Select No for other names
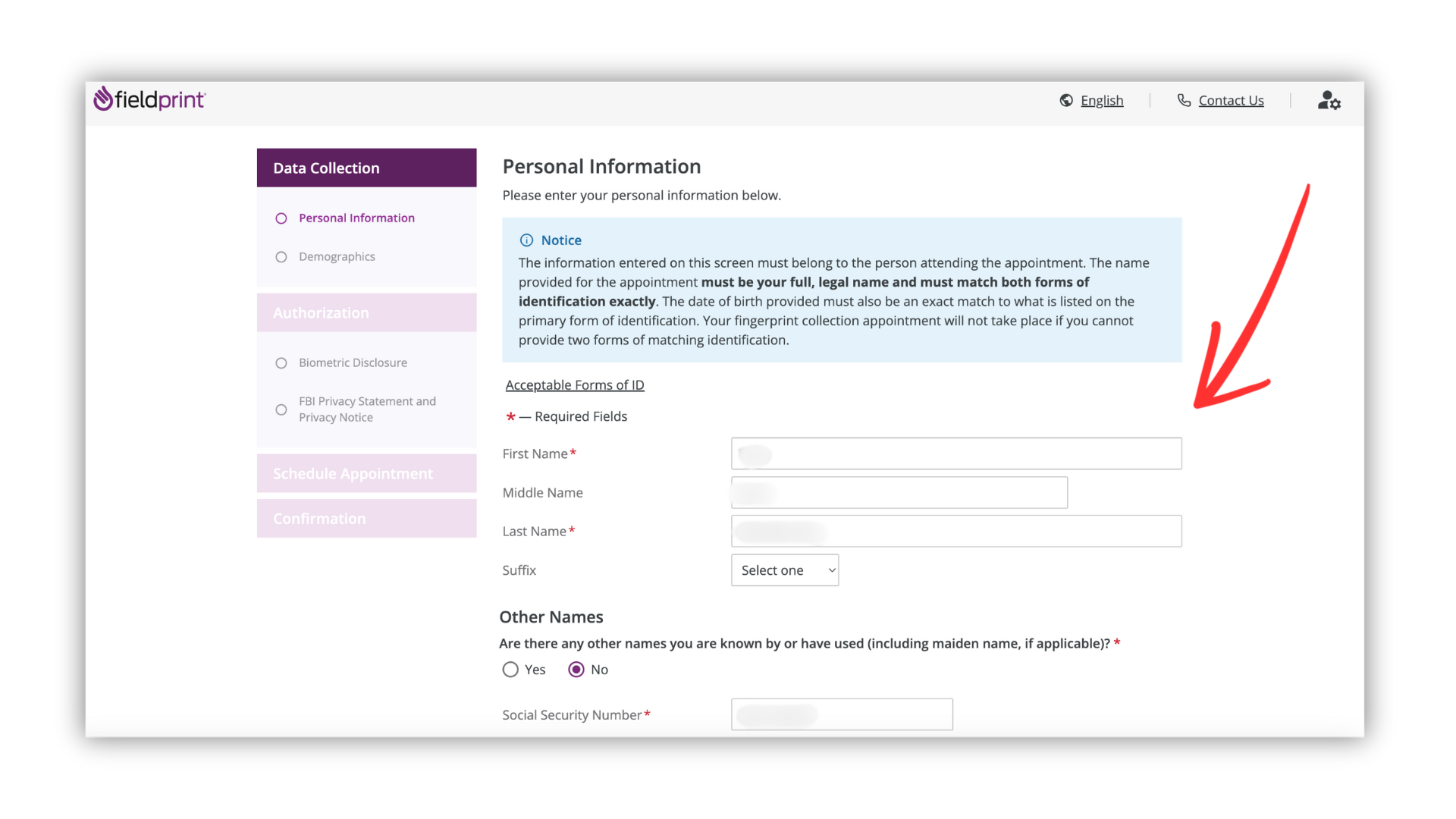This screenshot has height=819, width=1456. point(576,670)
